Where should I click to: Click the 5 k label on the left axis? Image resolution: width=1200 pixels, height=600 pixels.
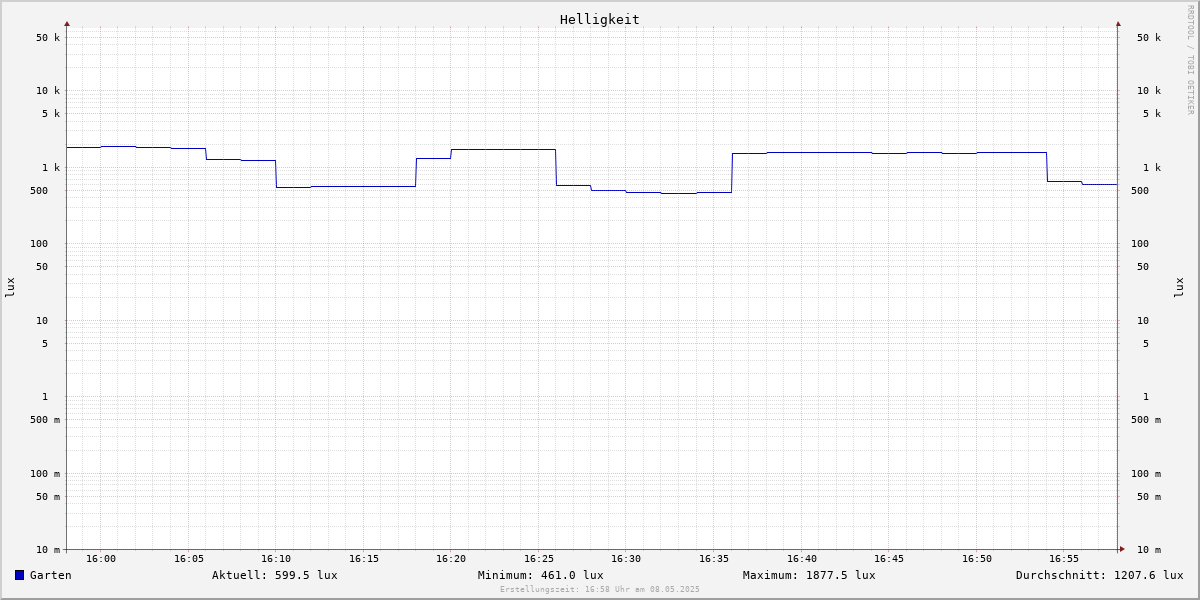tap(51, 114)
